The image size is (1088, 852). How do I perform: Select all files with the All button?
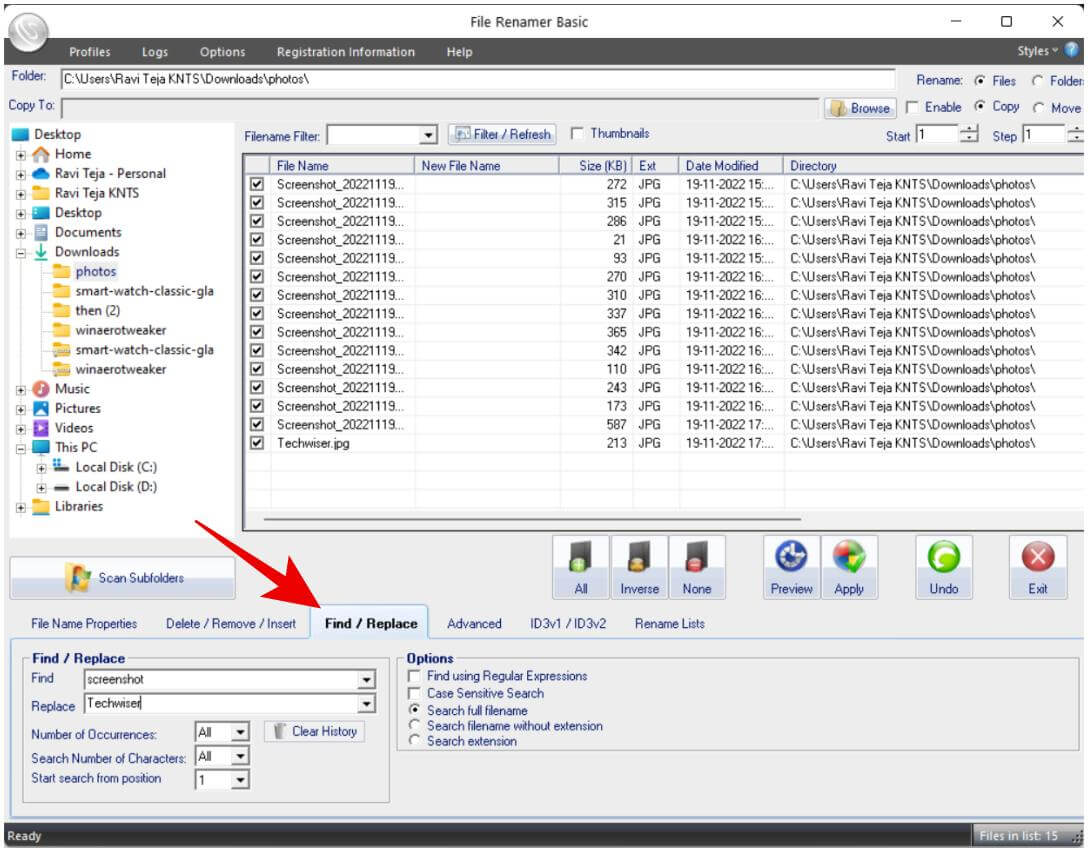coord(581,567)
